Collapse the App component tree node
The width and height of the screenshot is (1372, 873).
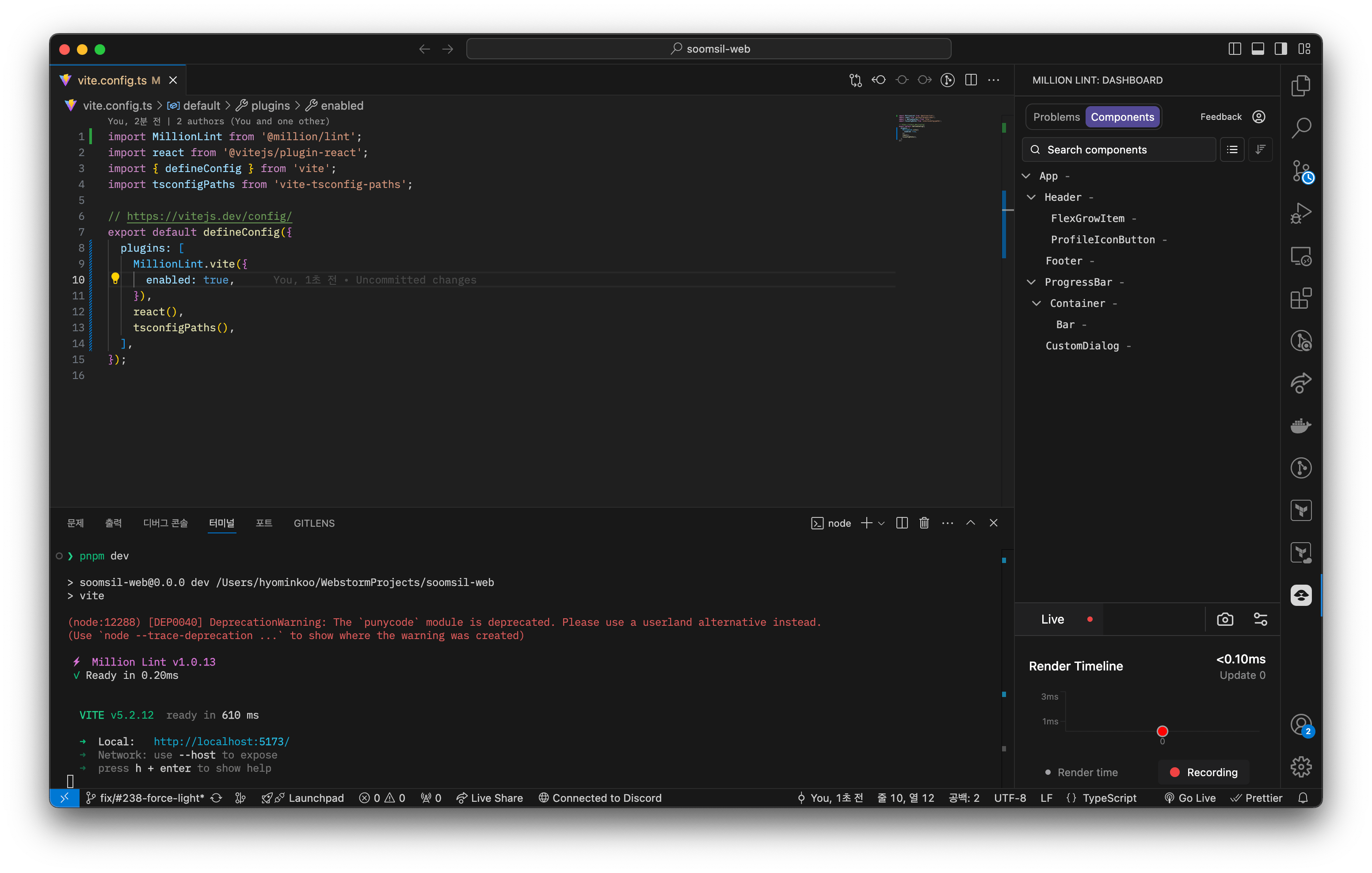(1026, 176)
